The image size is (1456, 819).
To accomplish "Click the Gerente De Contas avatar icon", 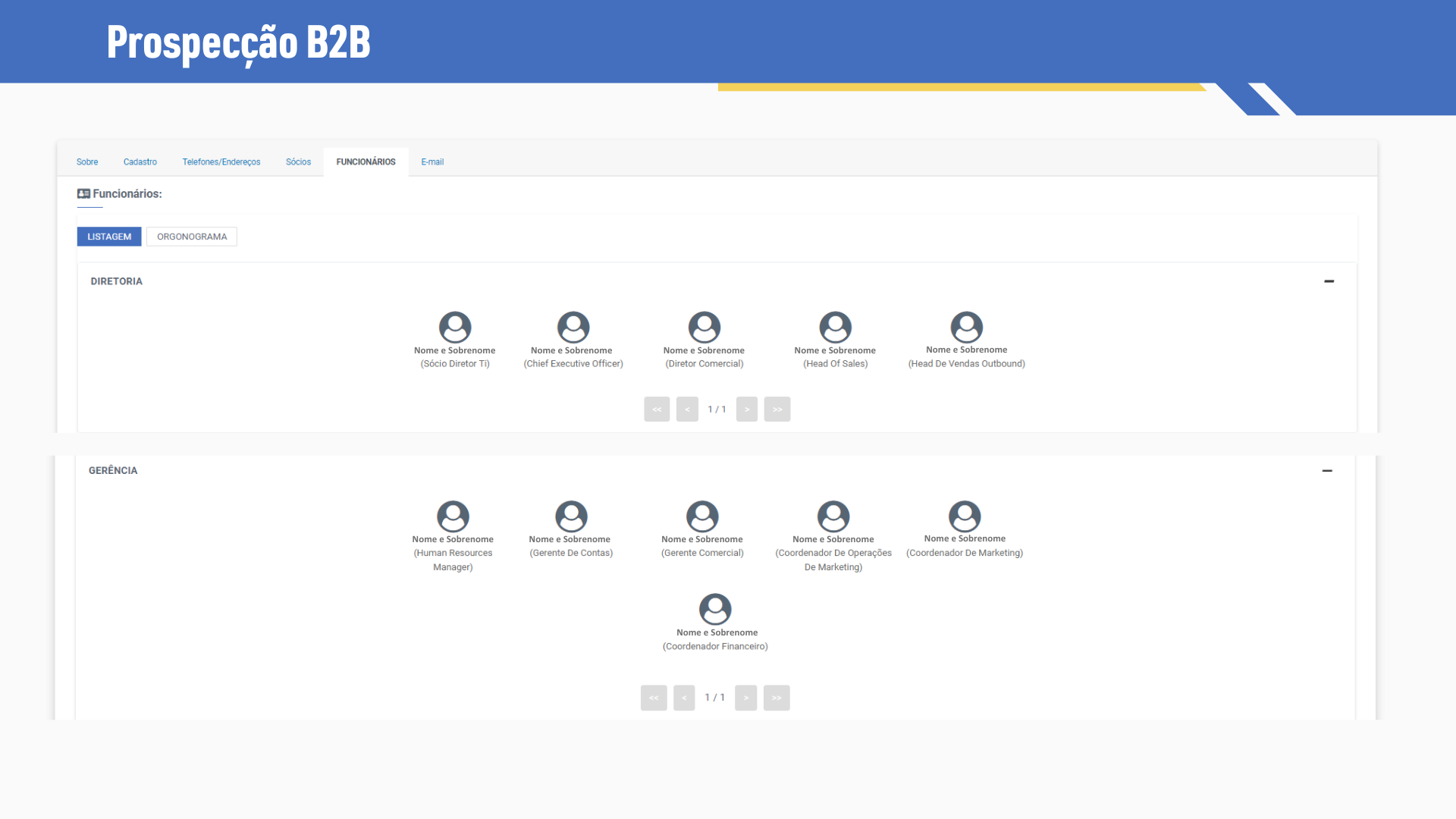I will coord(571,516).
